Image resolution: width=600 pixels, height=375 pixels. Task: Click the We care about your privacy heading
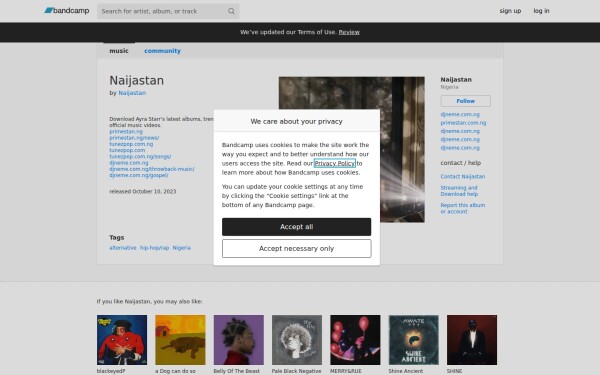pyautogui.click(x=297, y=121)
